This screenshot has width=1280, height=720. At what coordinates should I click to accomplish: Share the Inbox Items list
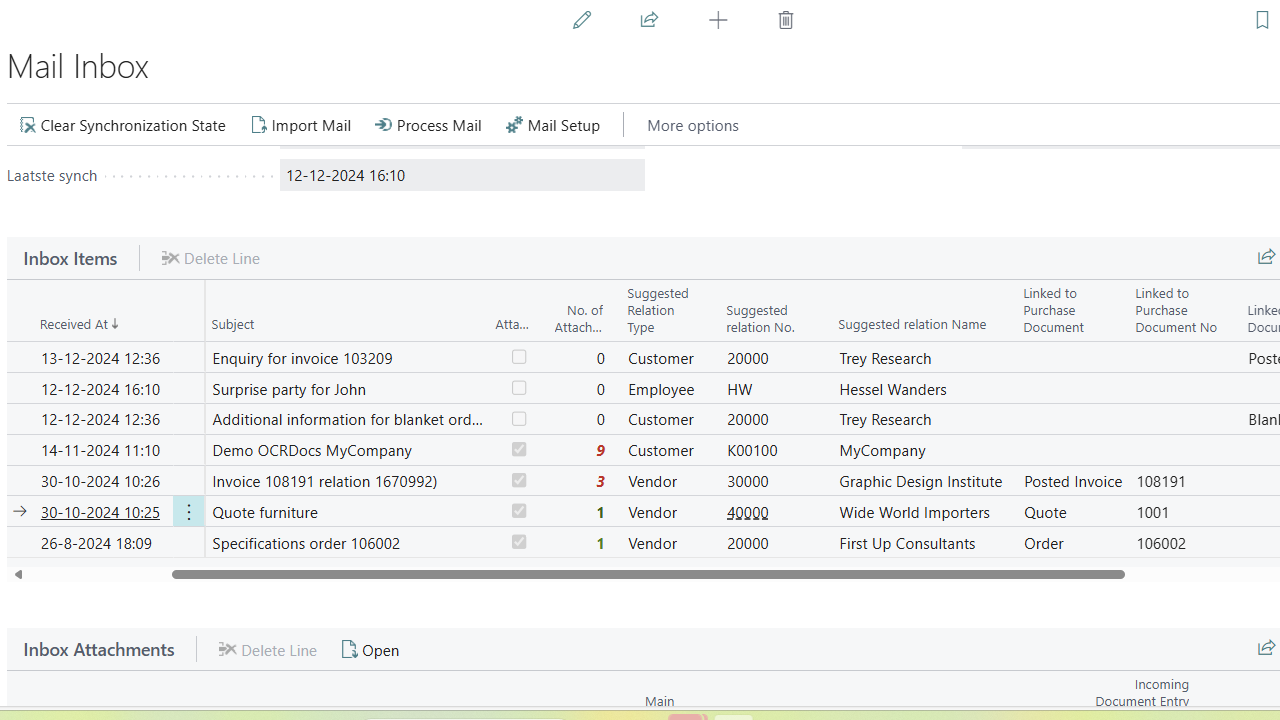pyautogui.click(x=1266, y=258)
